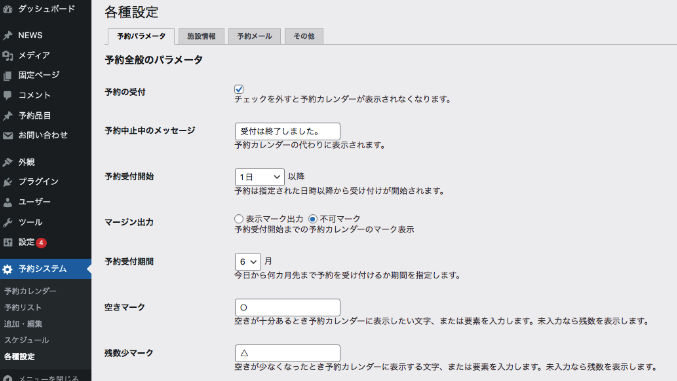The width and height of the screenshot is (677, 381).
Task: Click the 各種設定 page title
Action: (132, 12)
